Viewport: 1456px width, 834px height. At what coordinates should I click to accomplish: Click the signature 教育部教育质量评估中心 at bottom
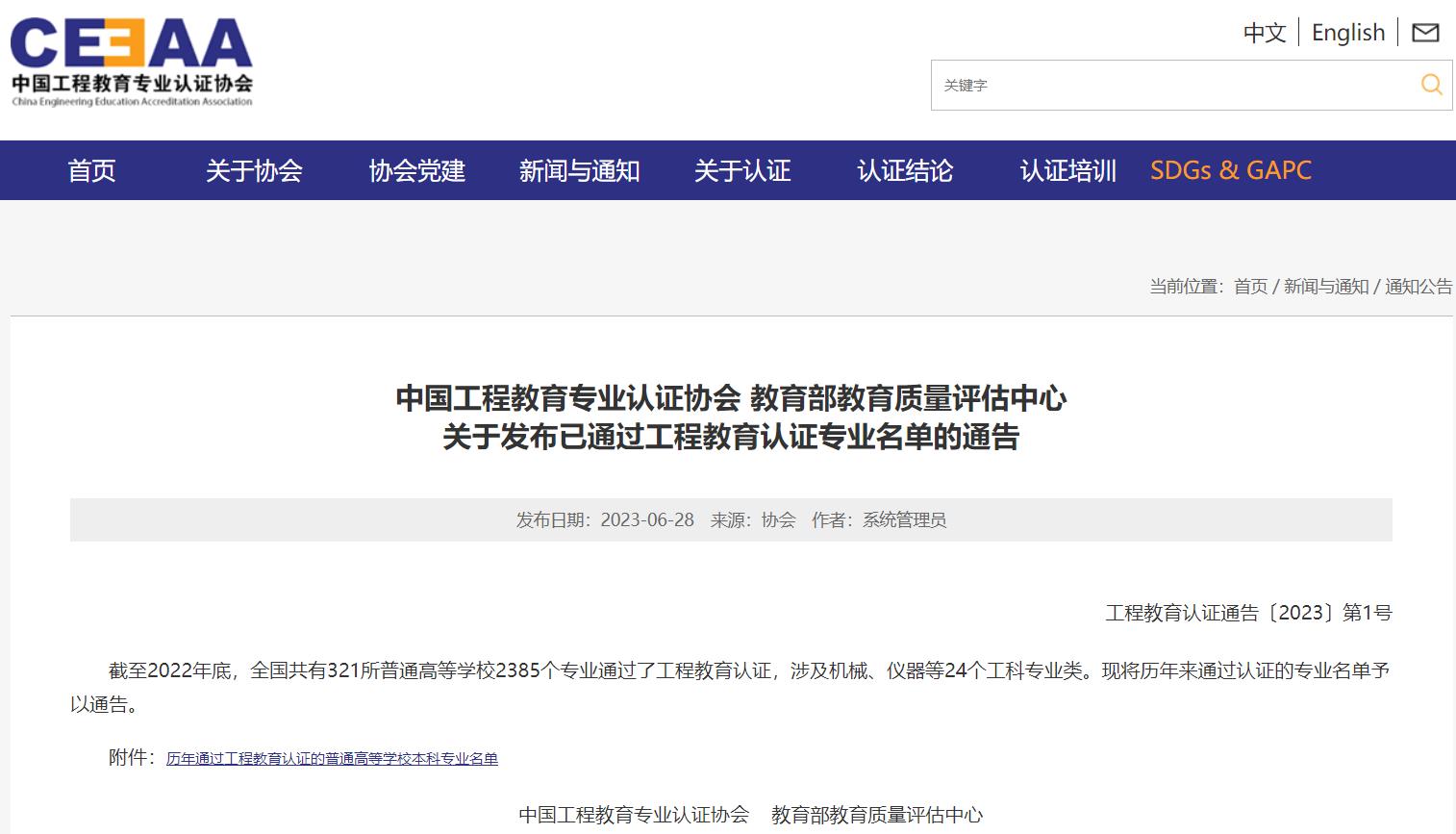[x=877, y=815]
